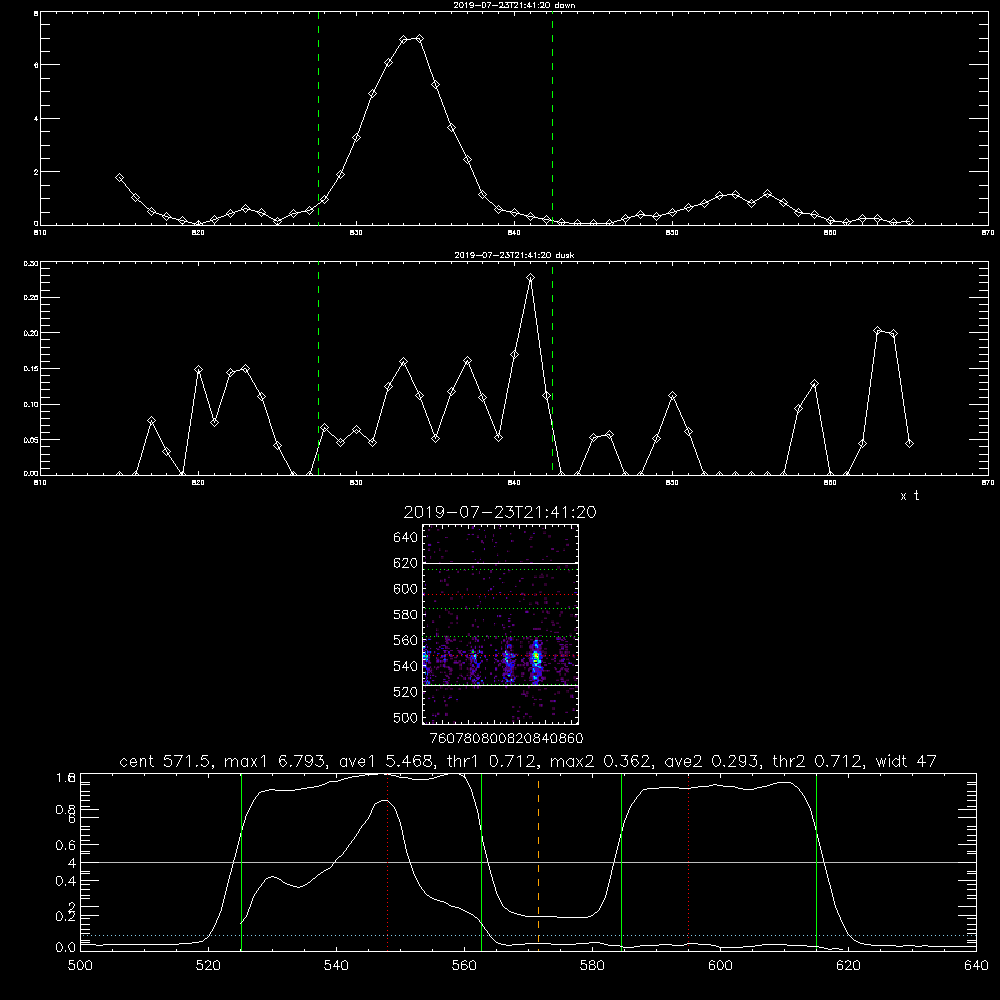Click the upper white horizontal line in the spectrogram

pos(500,563)
